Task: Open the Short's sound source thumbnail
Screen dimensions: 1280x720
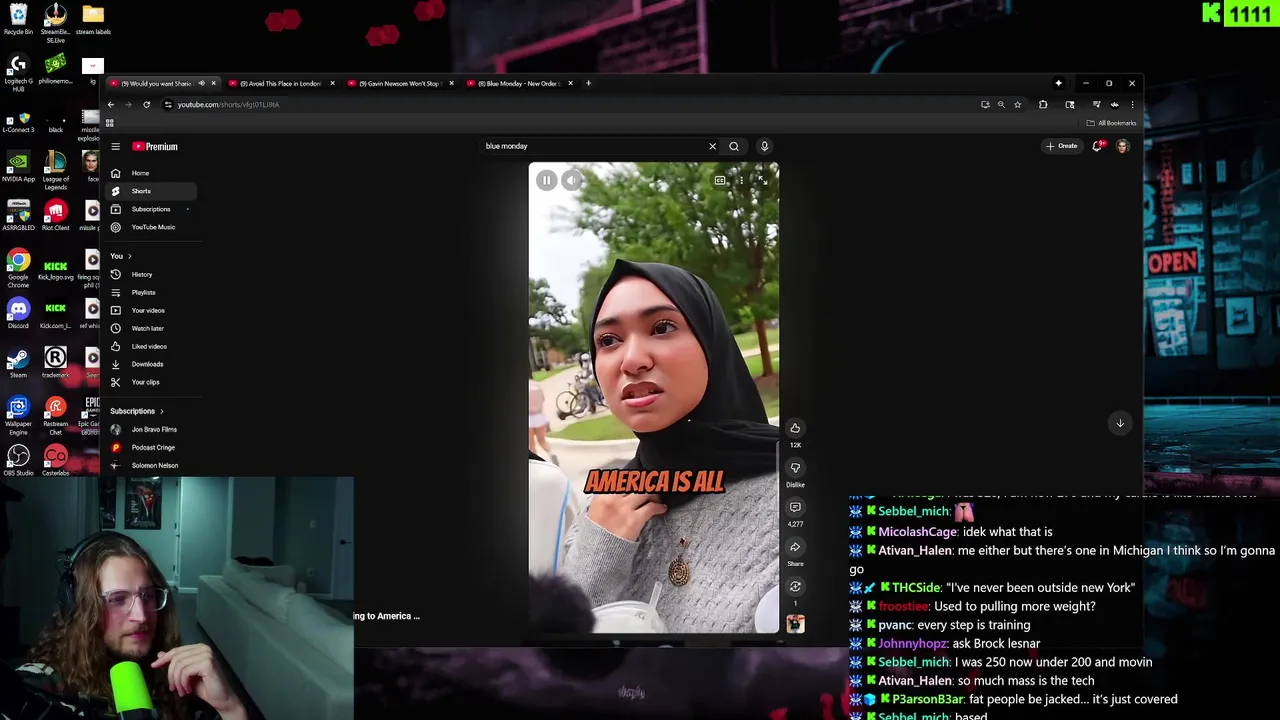Action: pyautogui.click(x=795, y=624)
